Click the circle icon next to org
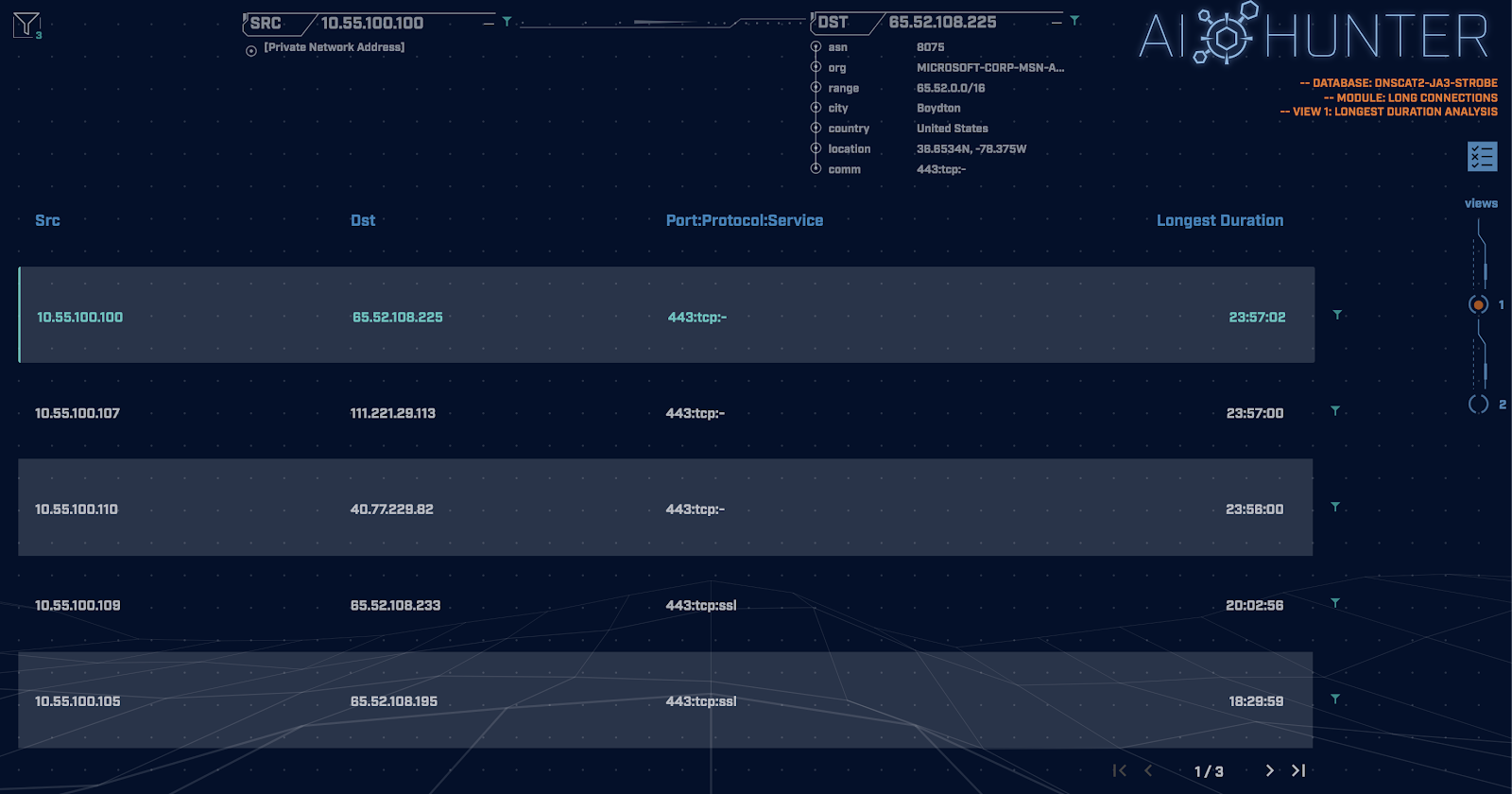 pyautogui.click(x=816, y=67)
